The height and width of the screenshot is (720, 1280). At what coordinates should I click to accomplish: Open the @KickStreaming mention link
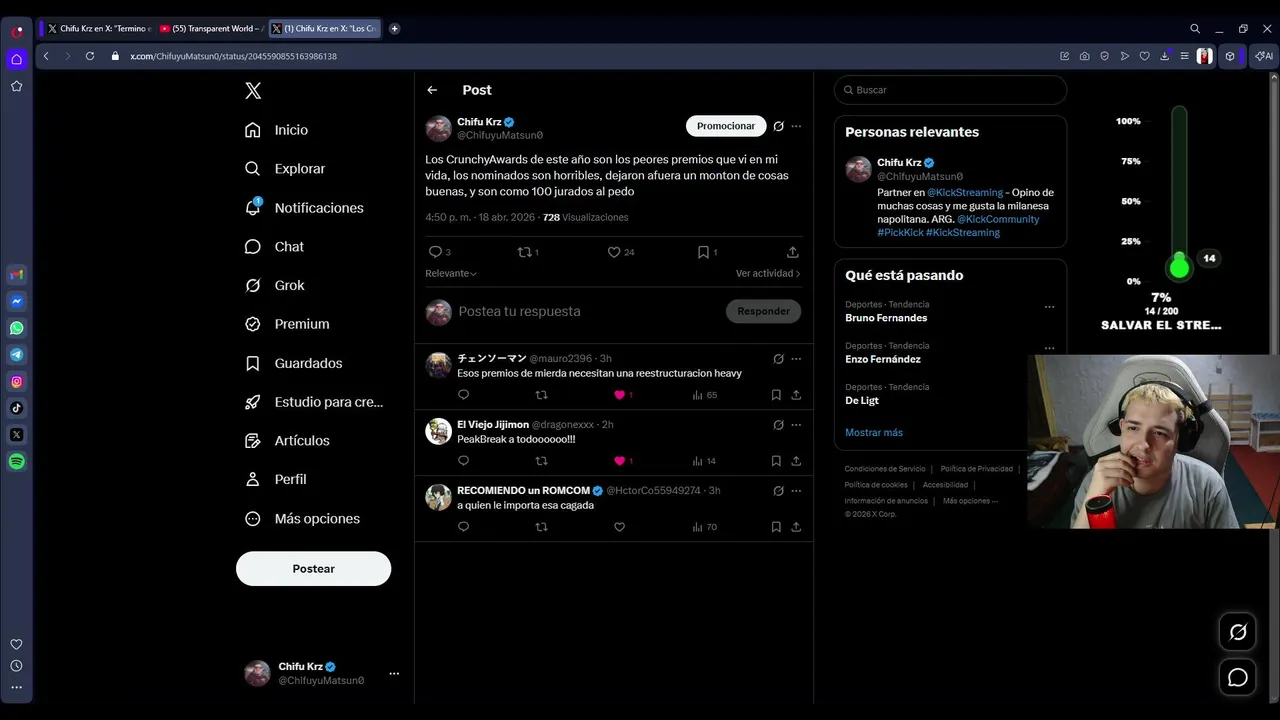tap(965, 192)
